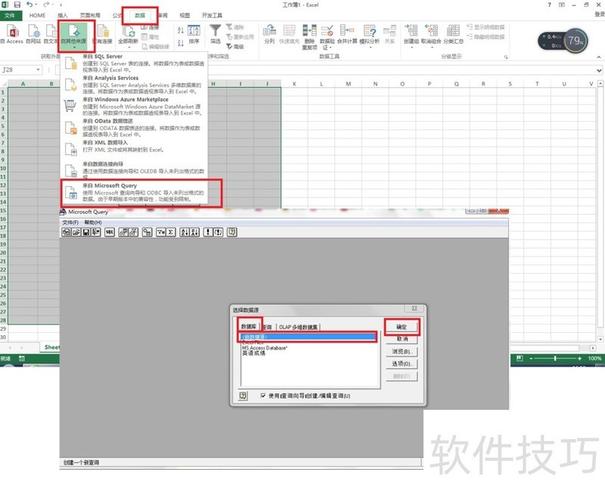Click Existing Connections (现有连接) icon

click(x=103, y=34)
